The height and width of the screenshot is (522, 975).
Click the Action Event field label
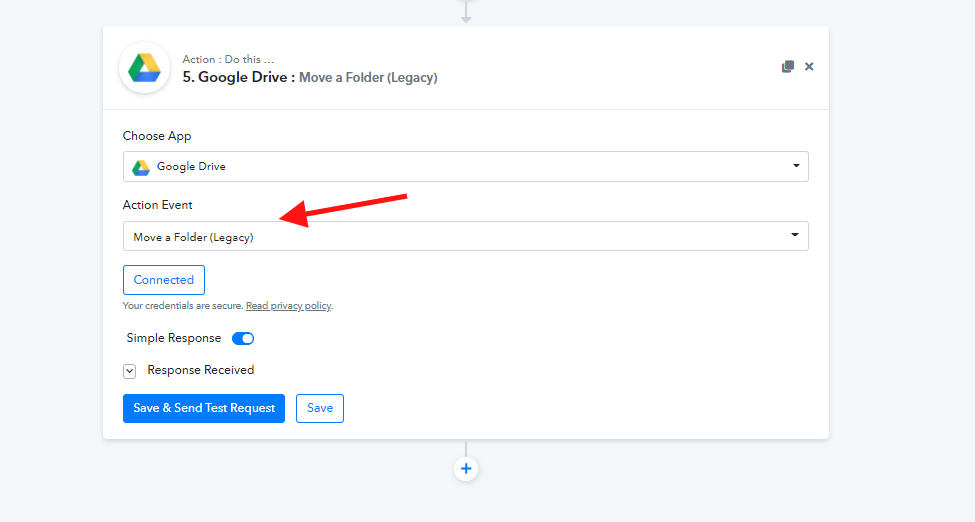point(157,205)
